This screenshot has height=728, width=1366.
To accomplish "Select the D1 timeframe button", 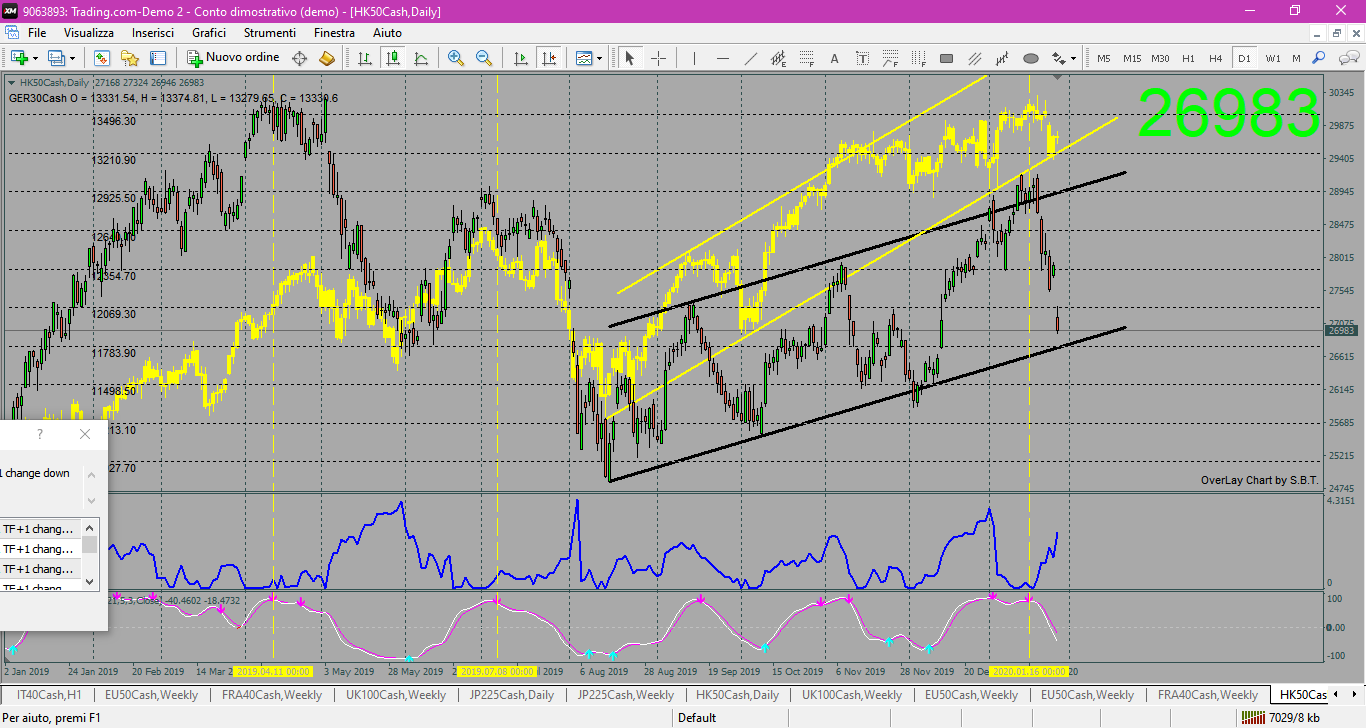I will [x=1244, y=58].
